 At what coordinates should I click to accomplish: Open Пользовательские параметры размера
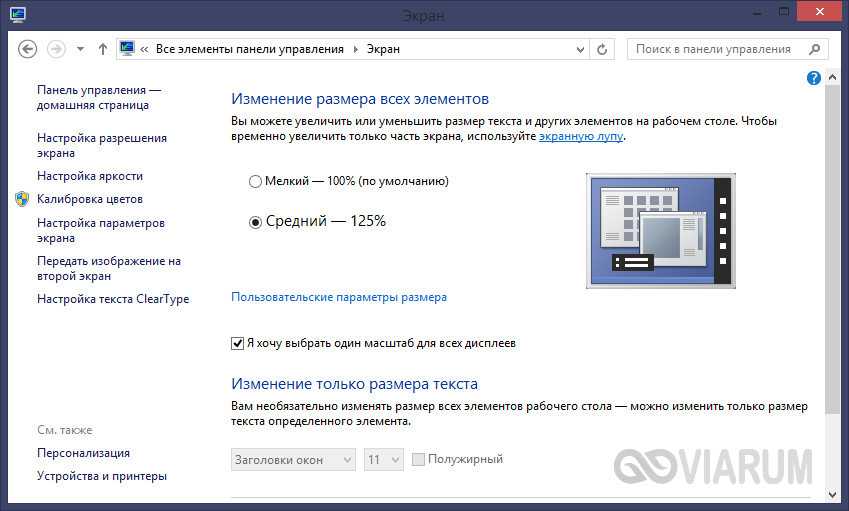339,297
